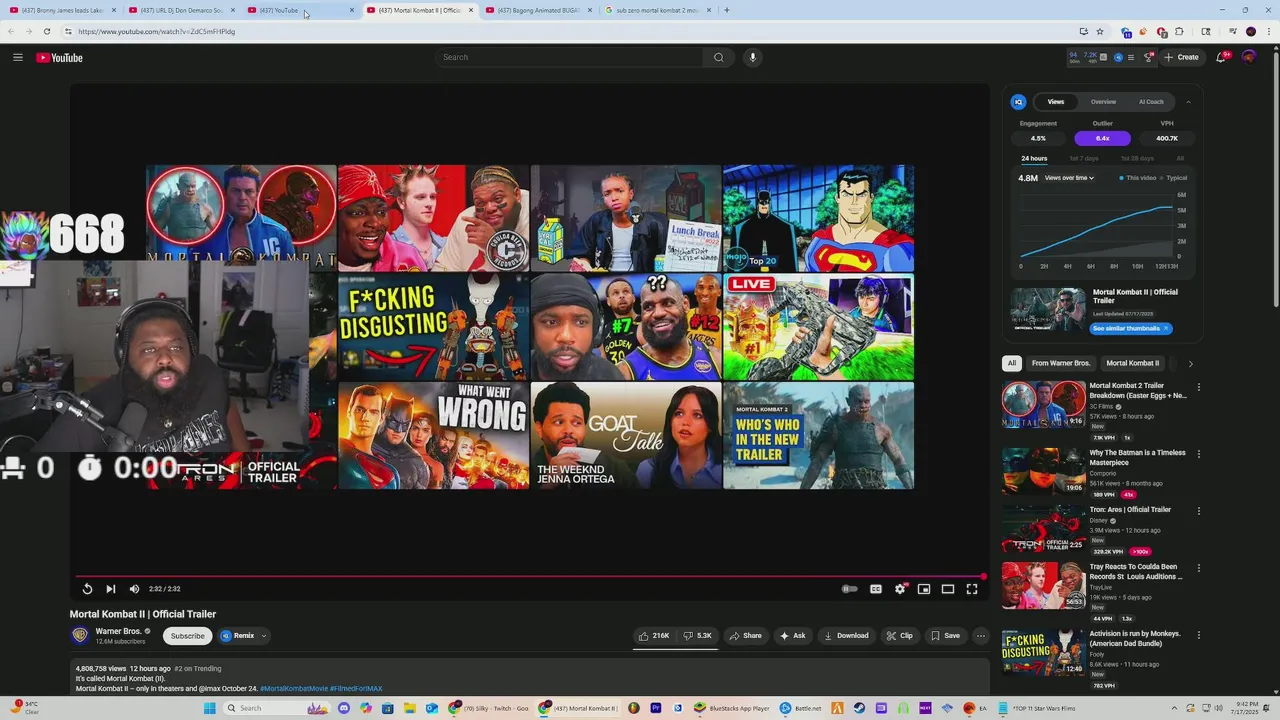Save the video to a playlist
1280x720 pixels.
click(945, 635)
